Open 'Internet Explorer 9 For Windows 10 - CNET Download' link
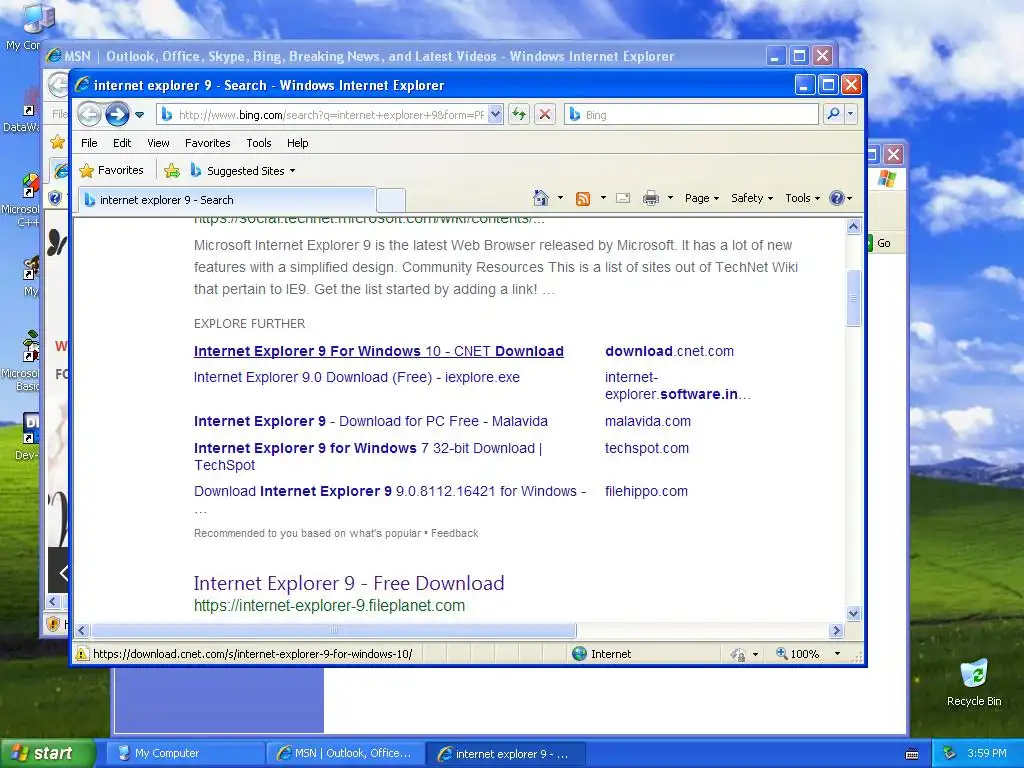The width and height of the screenshot is (1024, 768). click(x=379, y=351)
